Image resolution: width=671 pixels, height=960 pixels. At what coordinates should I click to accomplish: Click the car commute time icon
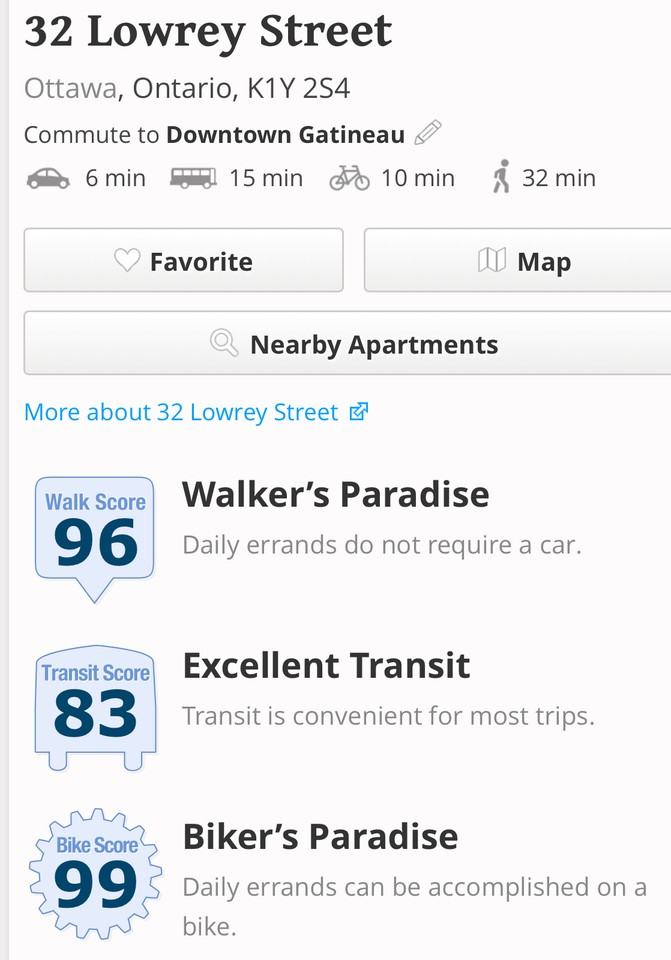click(48, 179)
